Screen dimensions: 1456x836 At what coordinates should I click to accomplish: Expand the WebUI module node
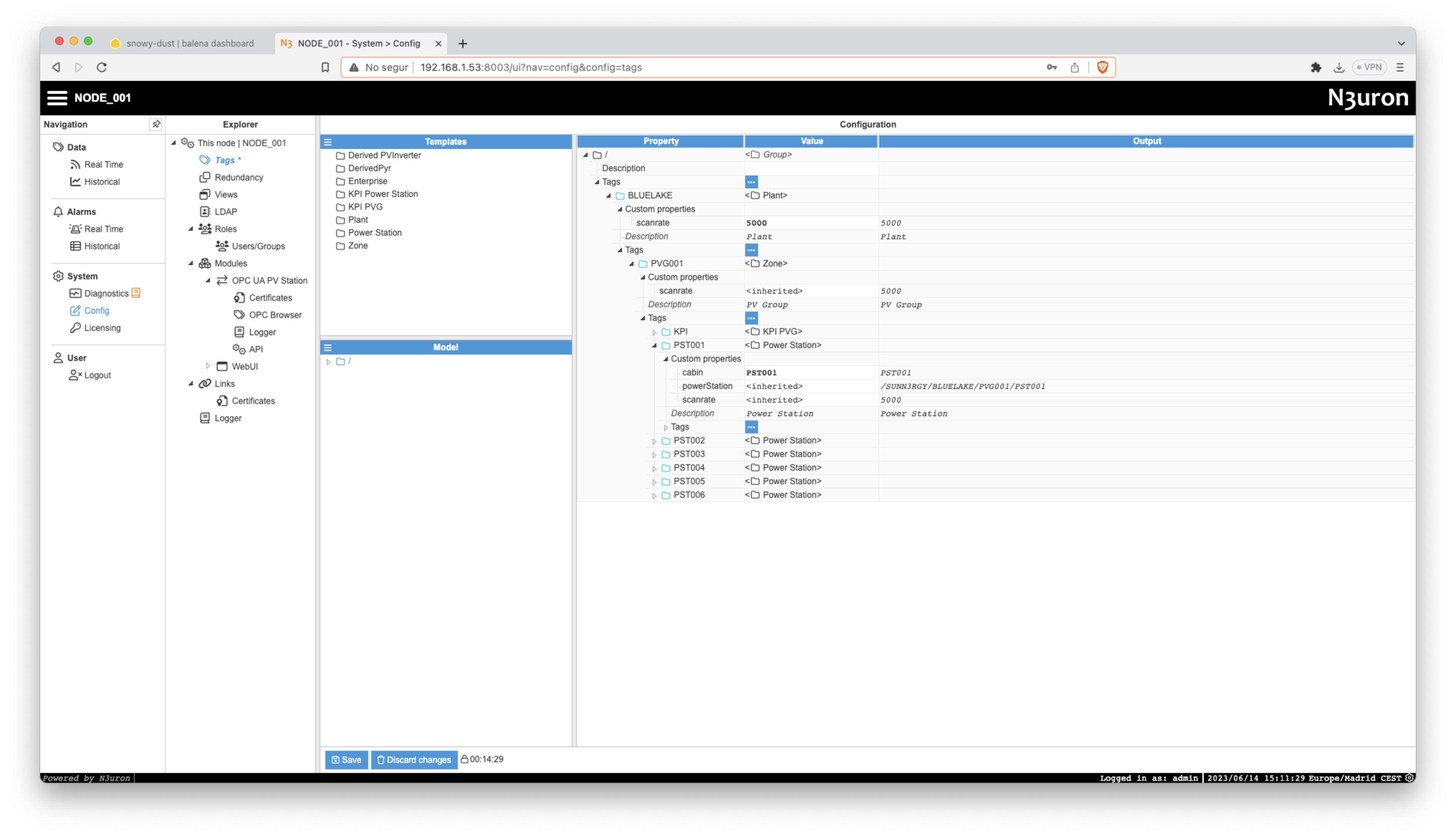(208, 366)
